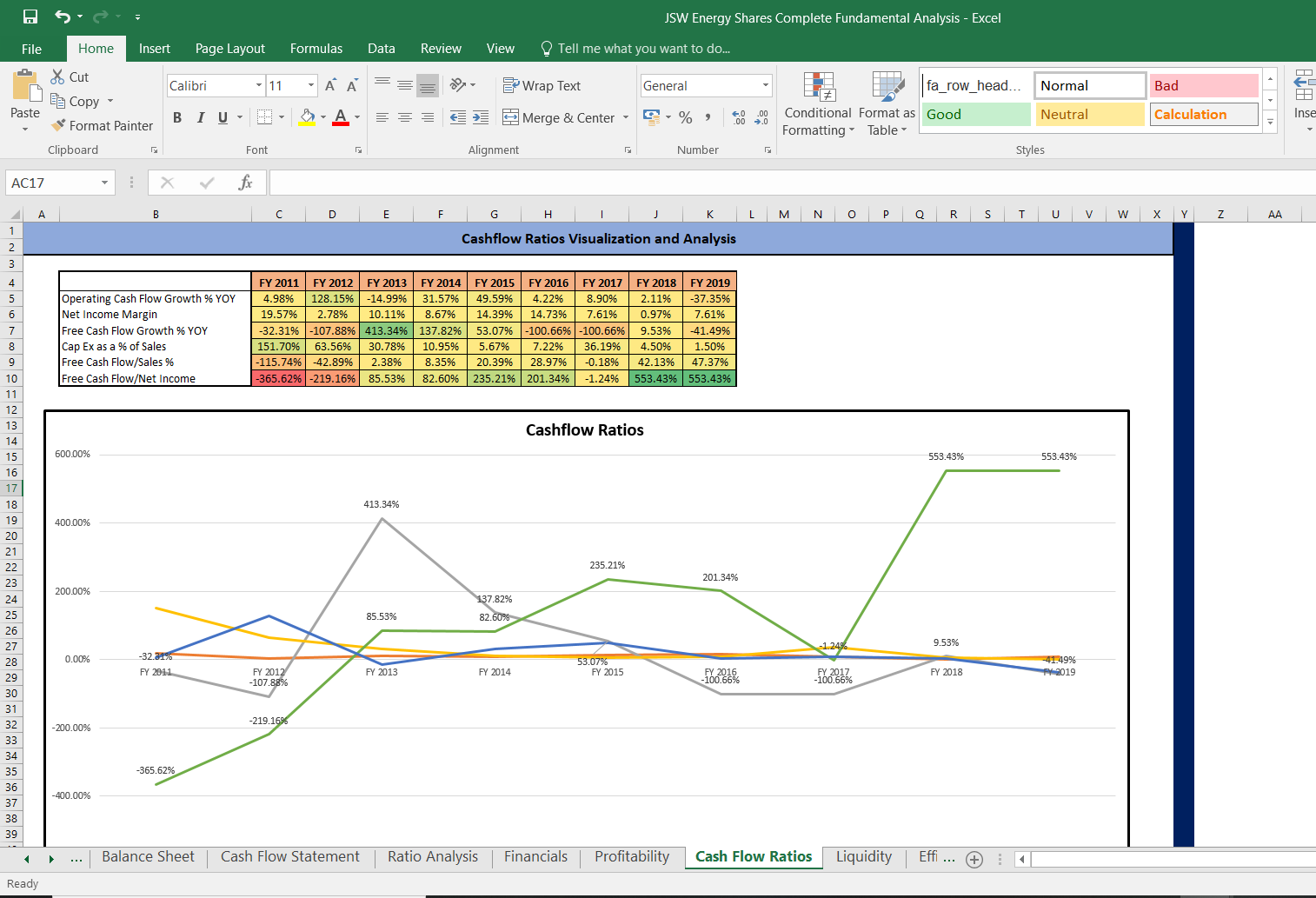Open the Paste options dropdown arrow

[25, 129]
